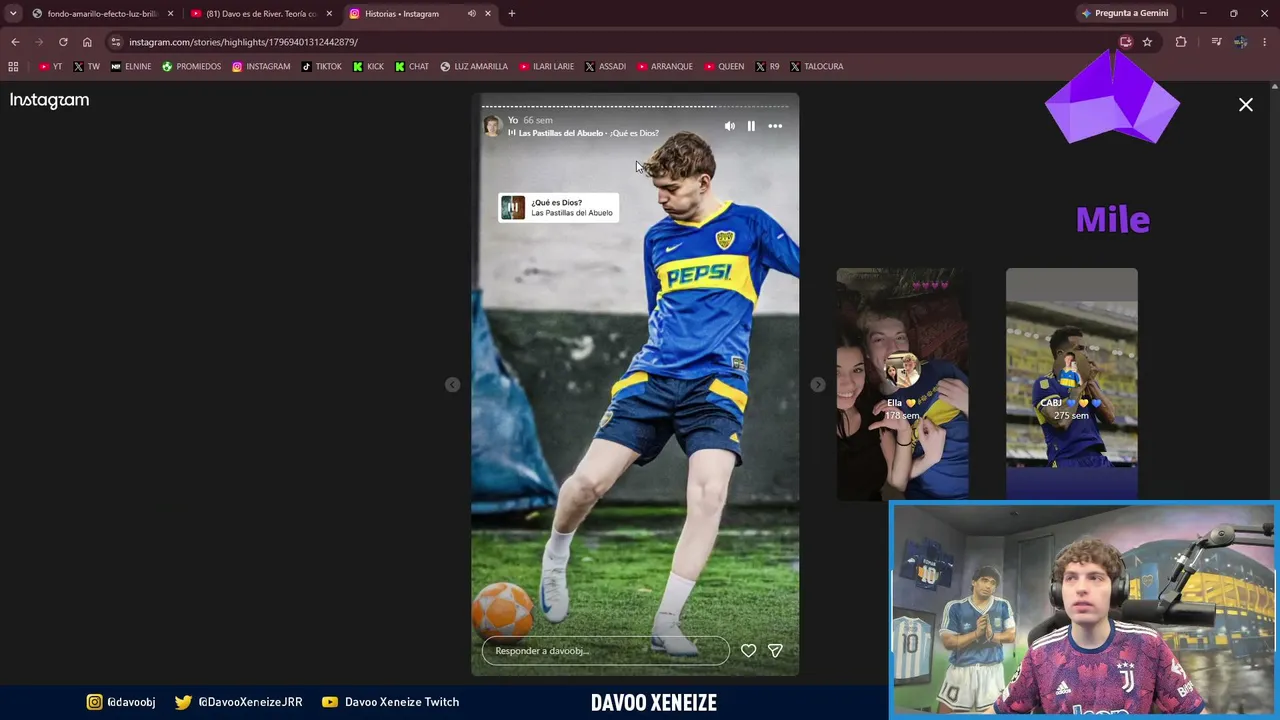
Task: Open the apps grid in bookmarks bar
Action: 13,67
